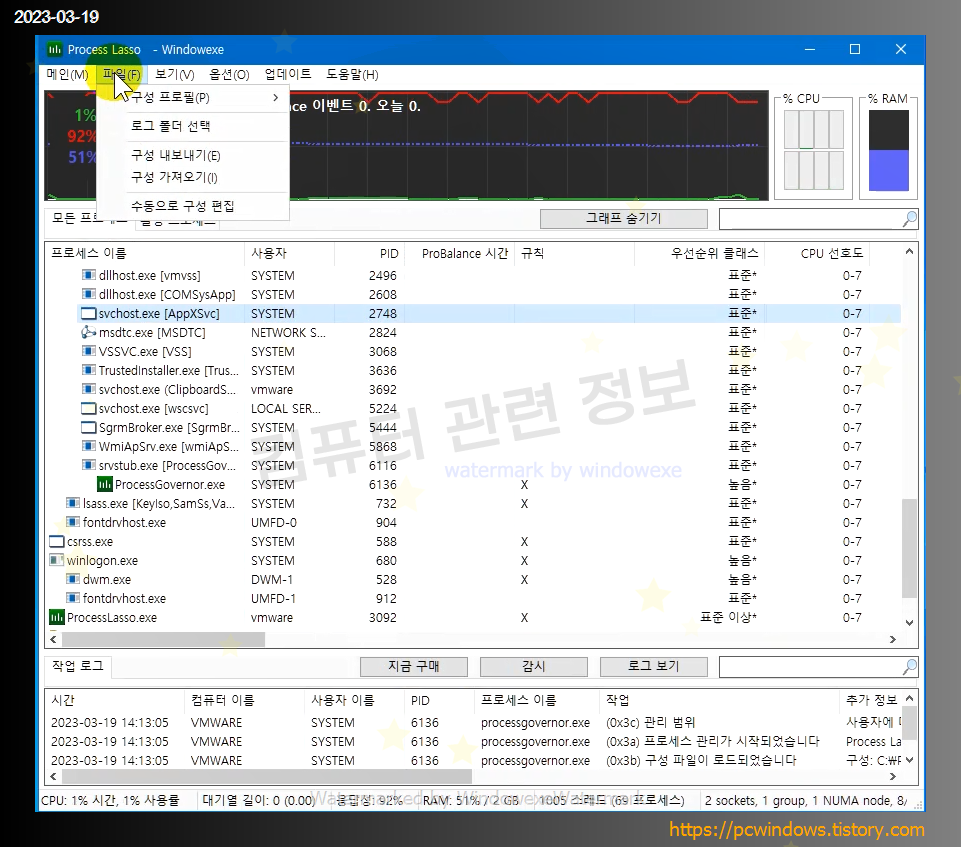961x847 pixels.
Task: Click the % CPU core usage meter
Action: [x=813, y=150]
